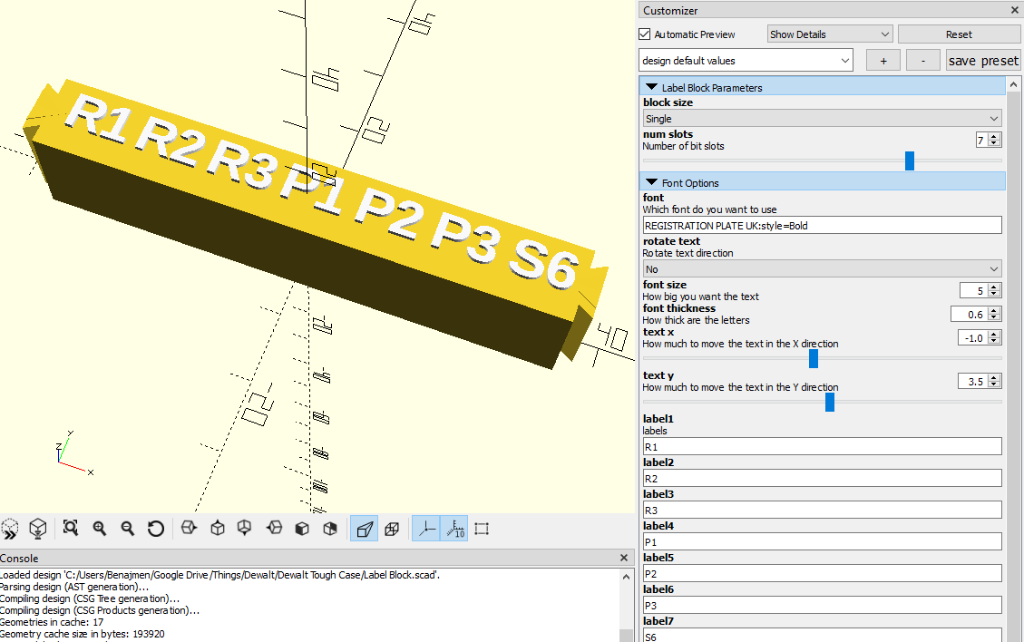The image size is (1024, 642).
Task: Click the font thickness value field
Action: click(x=970, y=314)
